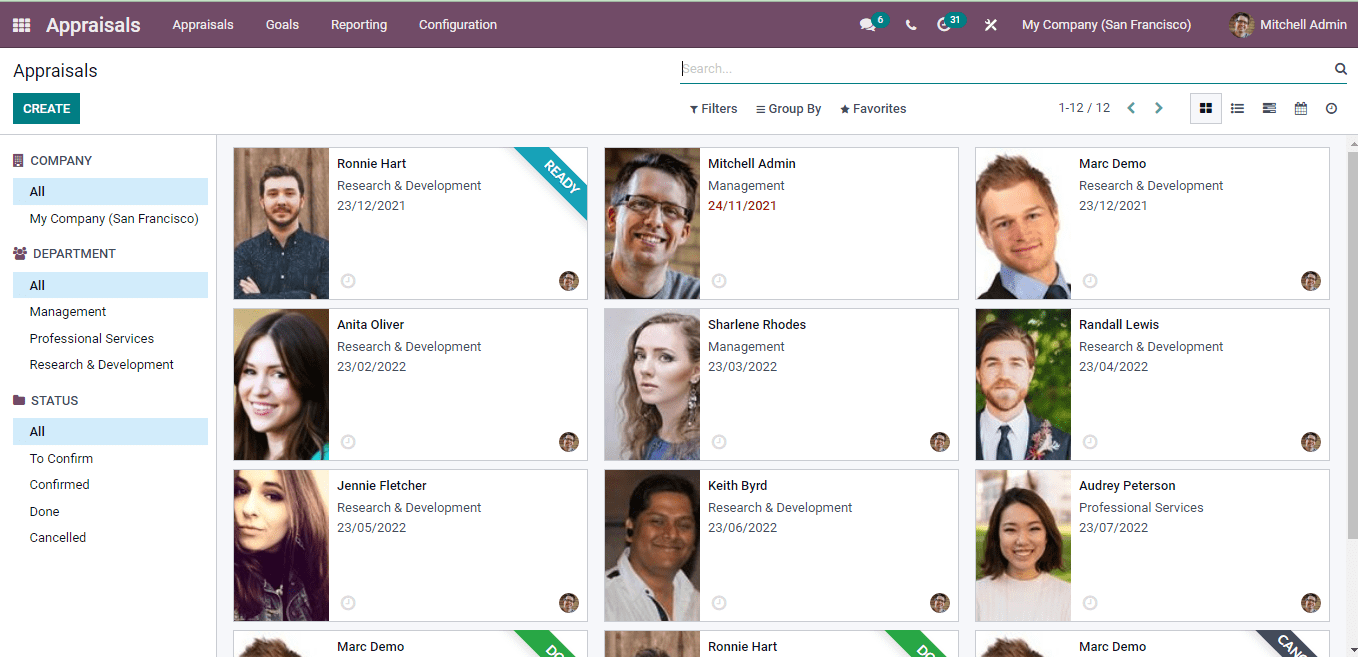Open the Mitchell Admin user menu
The image size is (1358, 657).
1288,25
